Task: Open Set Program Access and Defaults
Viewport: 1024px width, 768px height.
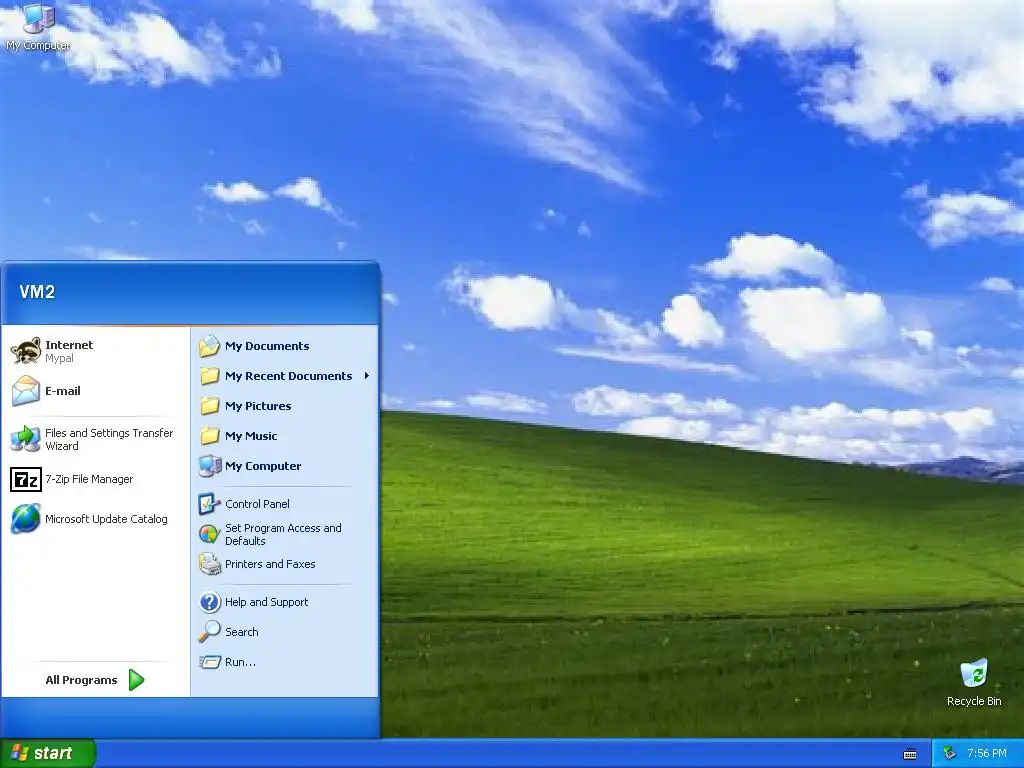Action: (285, 534)
